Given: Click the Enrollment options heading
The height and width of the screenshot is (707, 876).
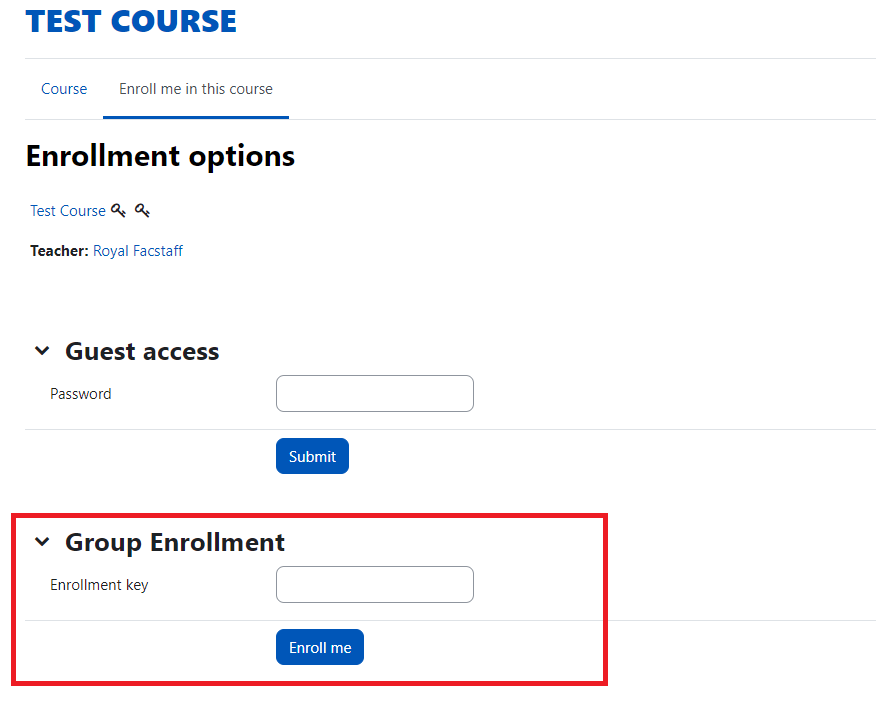Looking at the screenshot, I should 160,156.
